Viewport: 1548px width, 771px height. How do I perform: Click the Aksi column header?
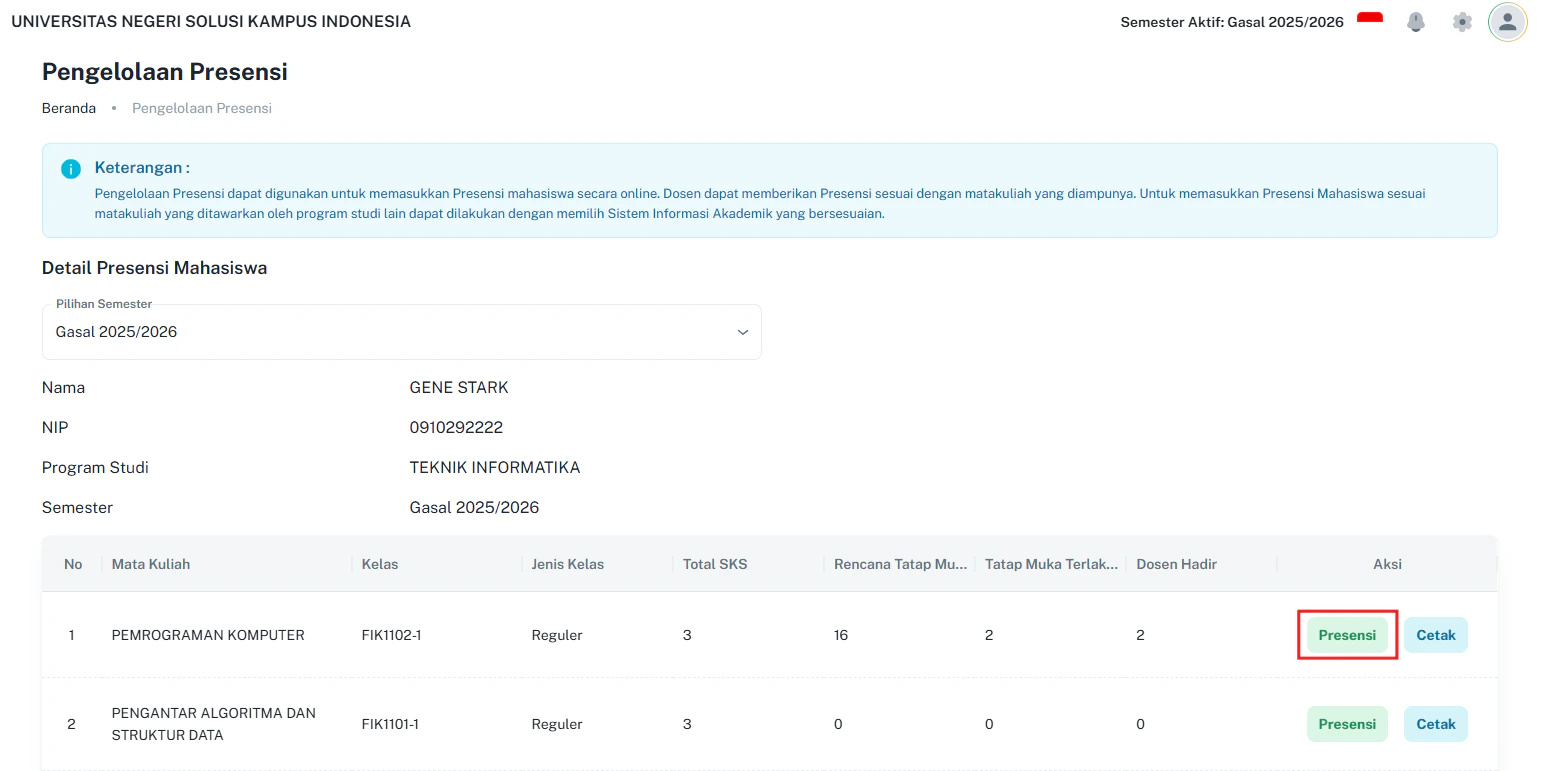pos(1387,564)
